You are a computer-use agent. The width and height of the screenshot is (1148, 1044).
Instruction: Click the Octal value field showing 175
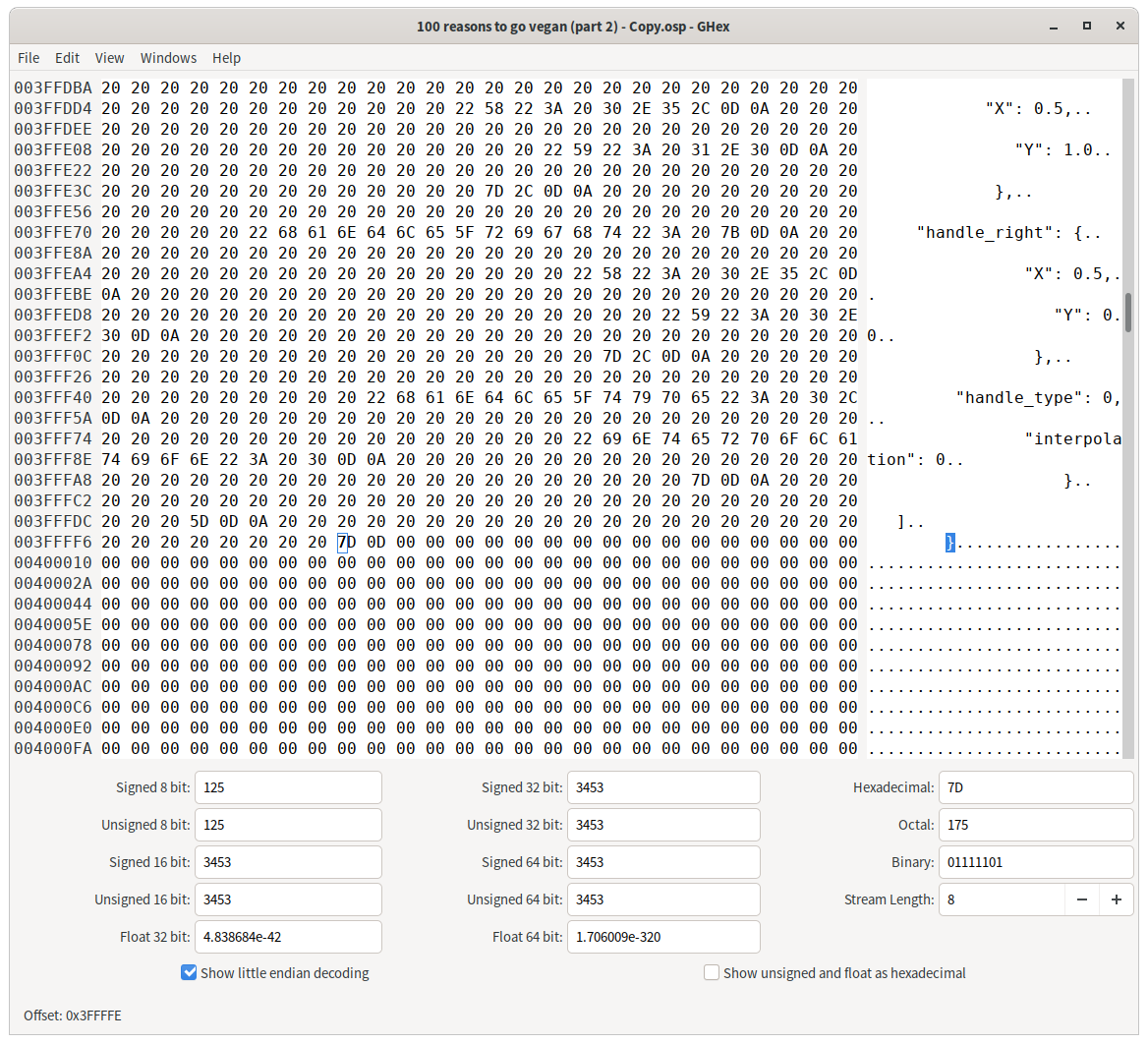[1035, 825]
